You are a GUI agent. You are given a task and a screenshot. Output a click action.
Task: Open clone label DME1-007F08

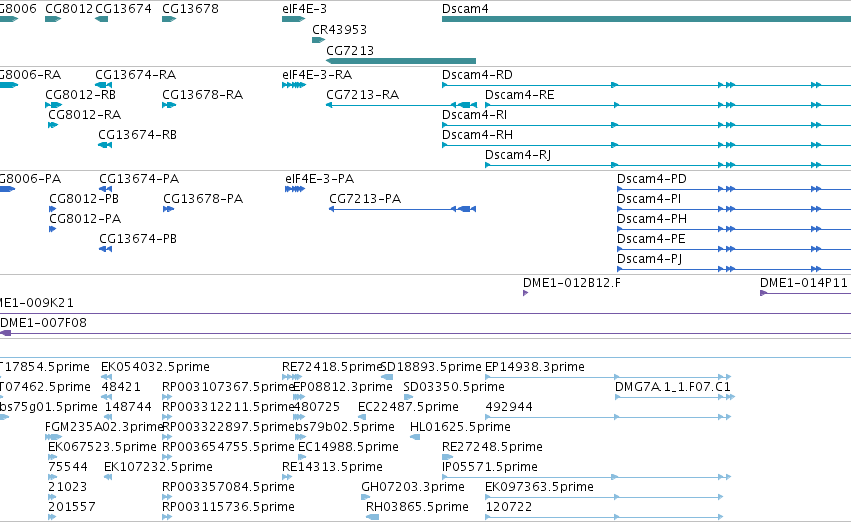pos(43,323)
